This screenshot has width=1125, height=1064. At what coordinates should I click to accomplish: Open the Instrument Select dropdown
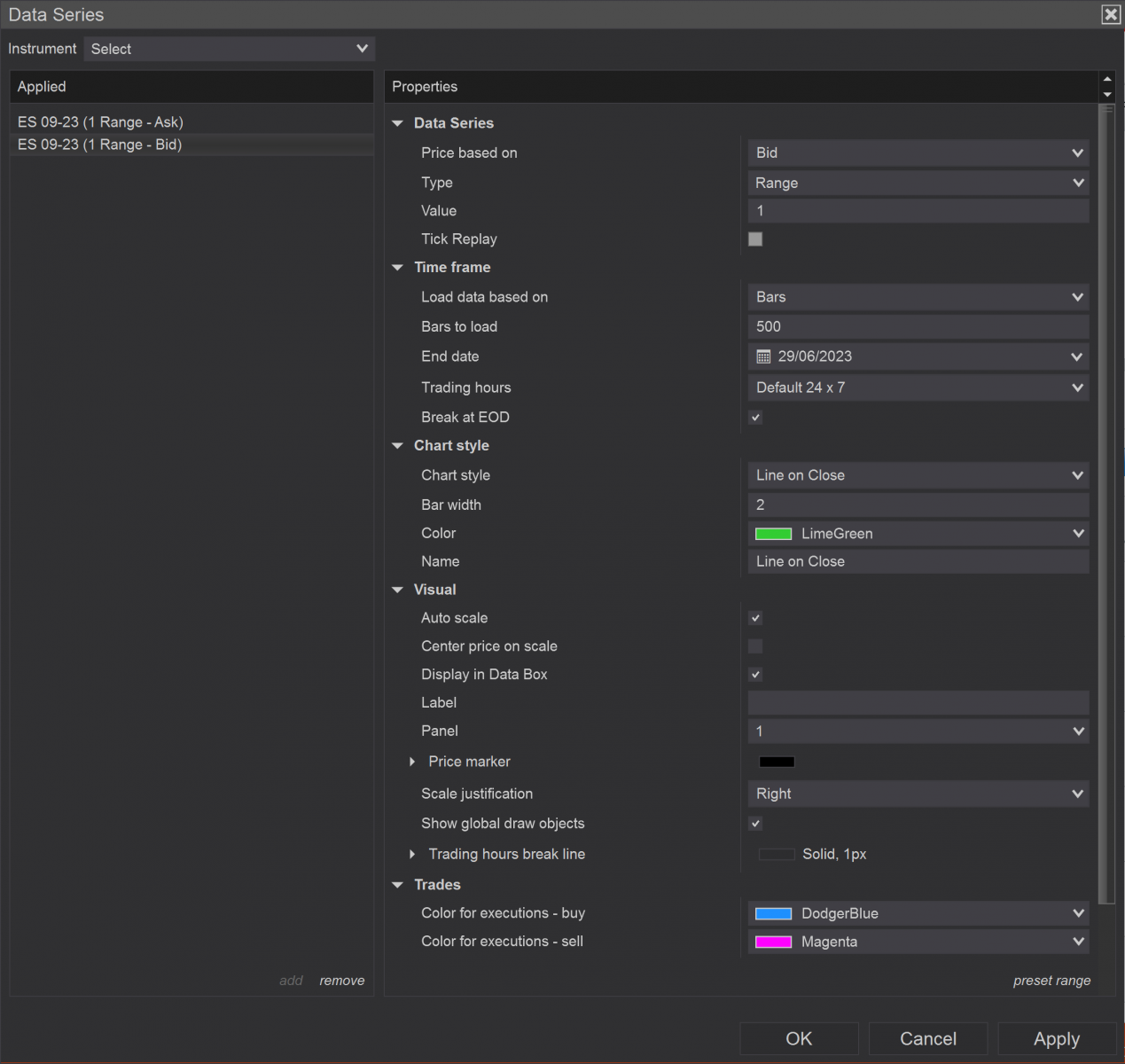tap(230, 49)
